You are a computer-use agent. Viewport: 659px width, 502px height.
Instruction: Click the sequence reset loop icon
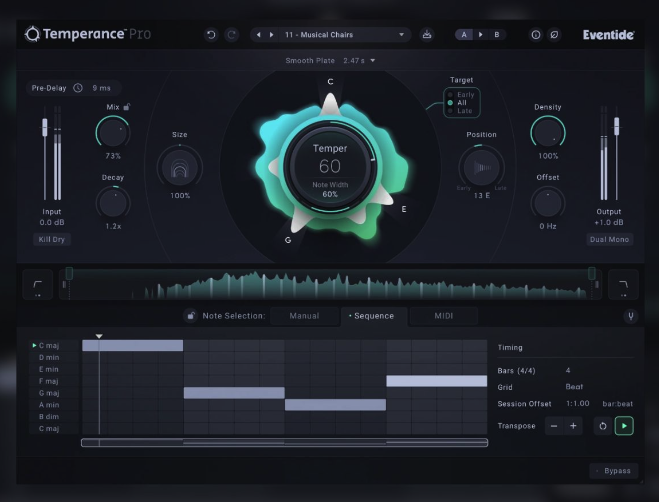click(x=603, y=426)
